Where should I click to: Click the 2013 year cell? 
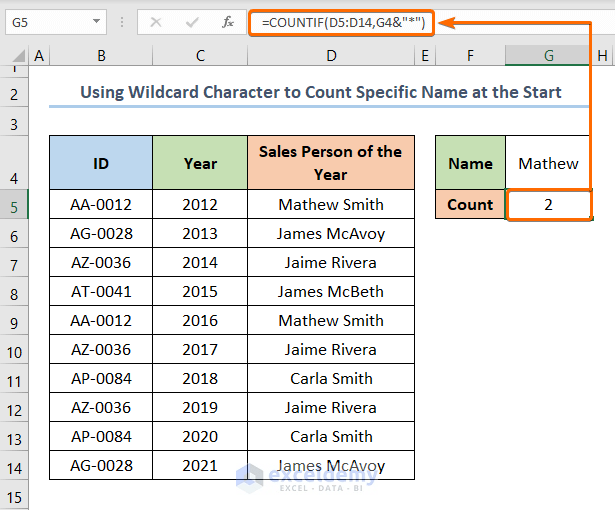200,233
